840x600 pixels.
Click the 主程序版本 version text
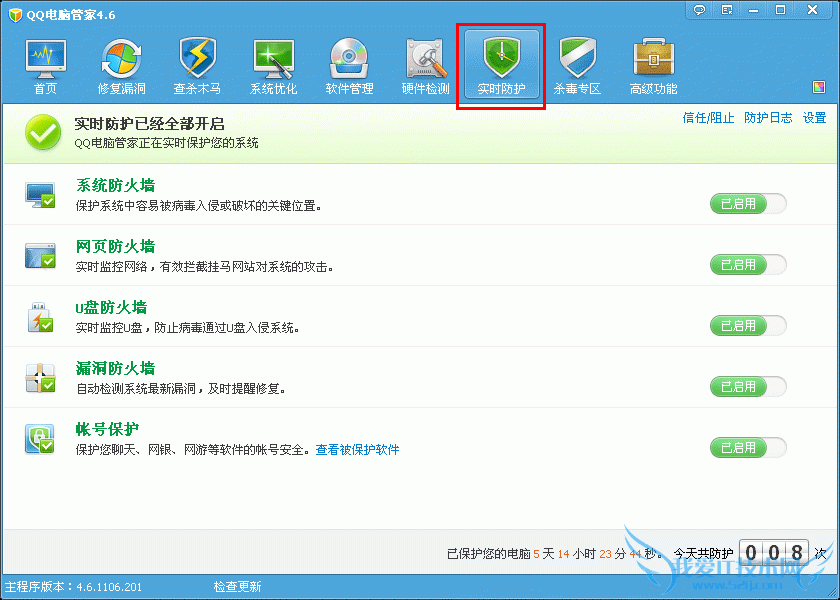pyautogui.click(x=73, y=587)
